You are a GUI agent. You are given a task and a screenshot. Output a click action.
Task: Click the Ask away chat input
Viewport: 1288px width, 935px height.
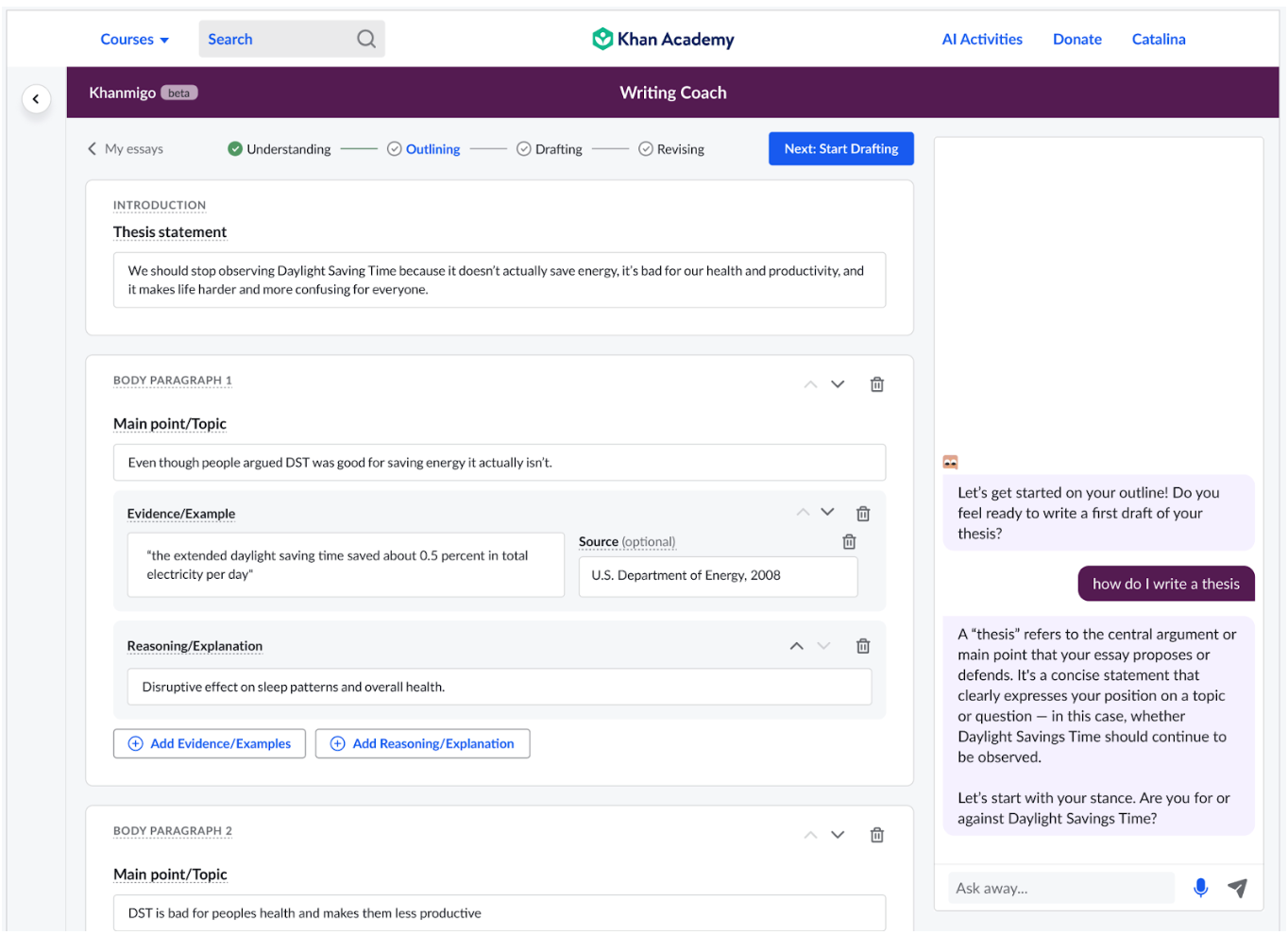tap(1061, 888)
